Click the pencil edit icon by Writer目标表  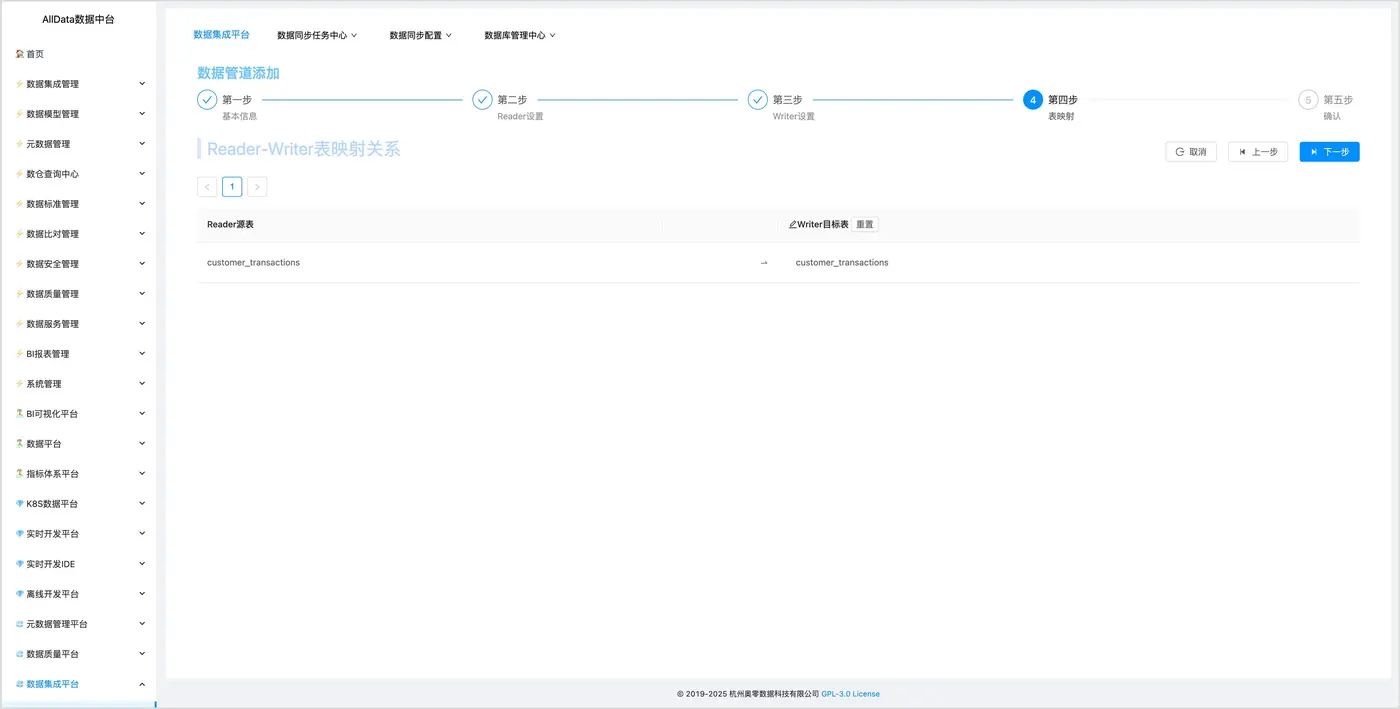(793, 225)
